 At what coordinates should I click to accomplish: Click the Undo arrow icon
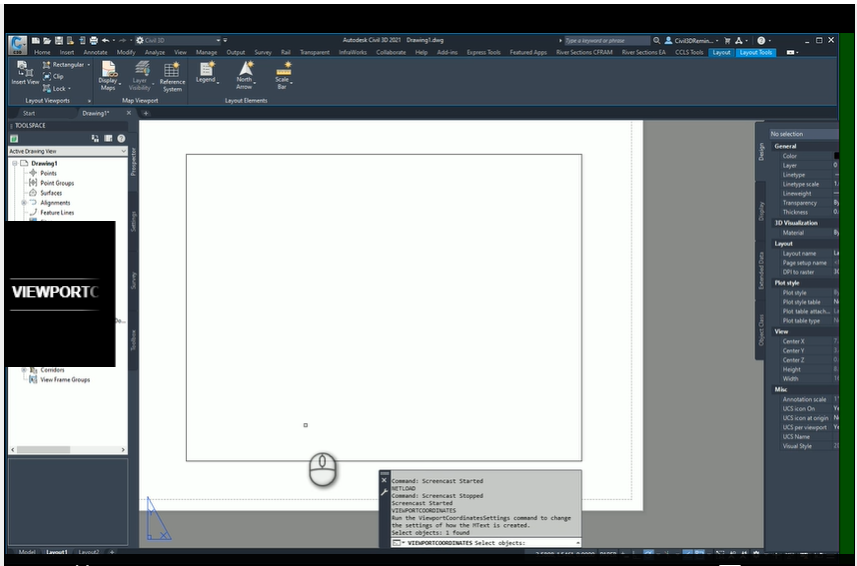105,40
